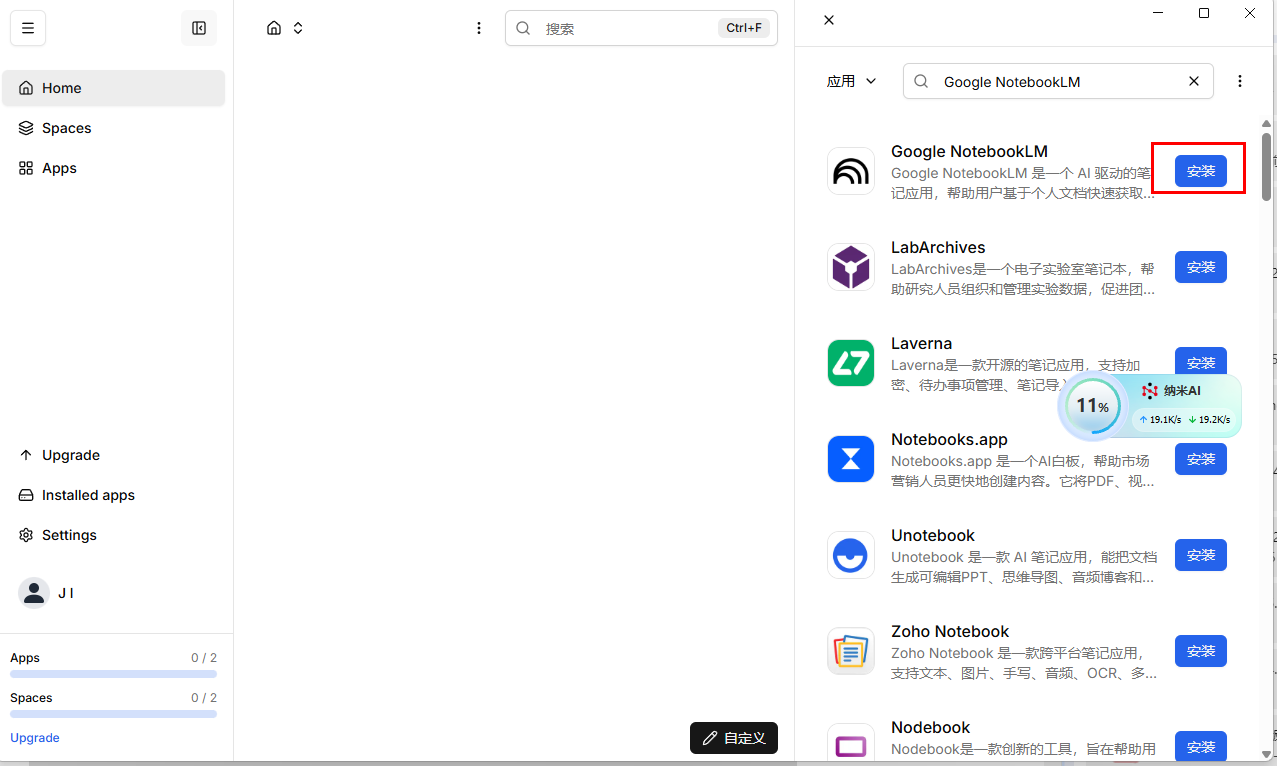Install Unotebook
This screenshot has width=1277, height=766.
[1201, 555]
